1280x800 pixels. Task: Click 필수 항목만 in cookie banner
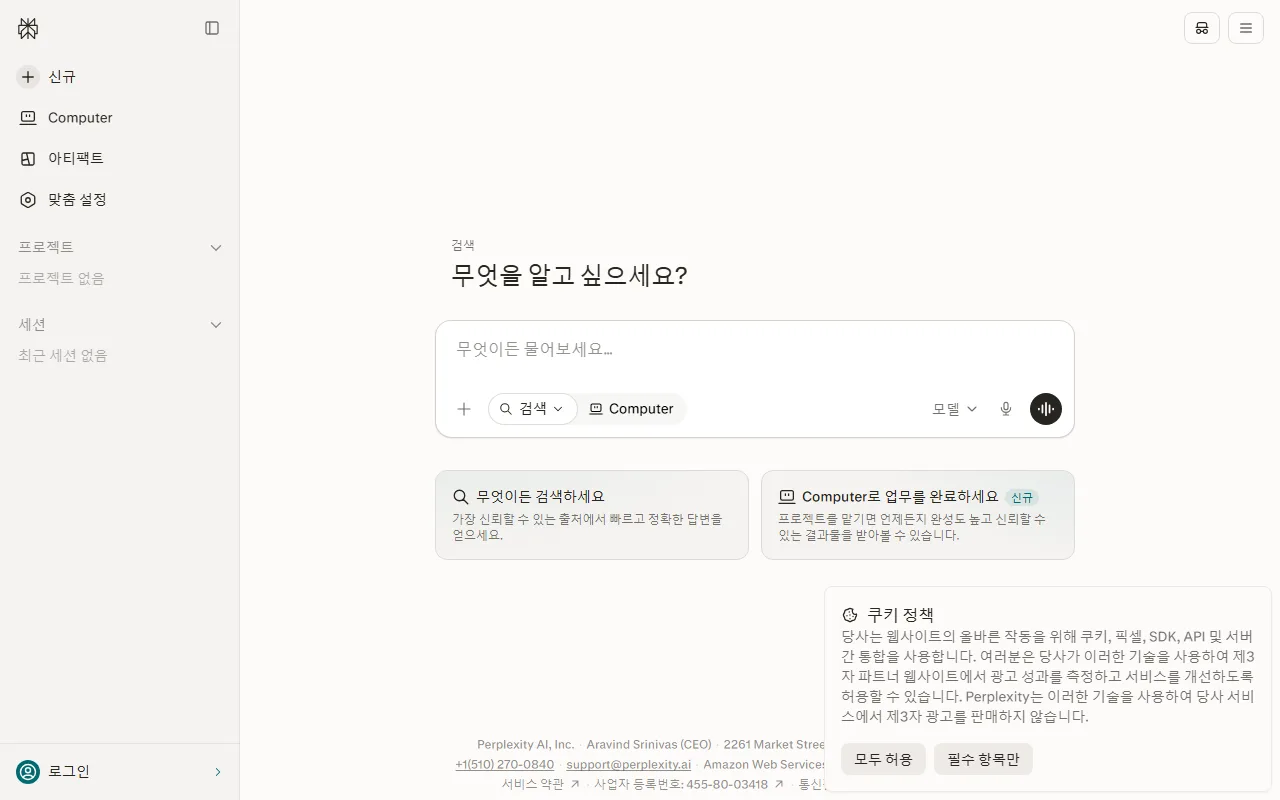pos(983,759)
